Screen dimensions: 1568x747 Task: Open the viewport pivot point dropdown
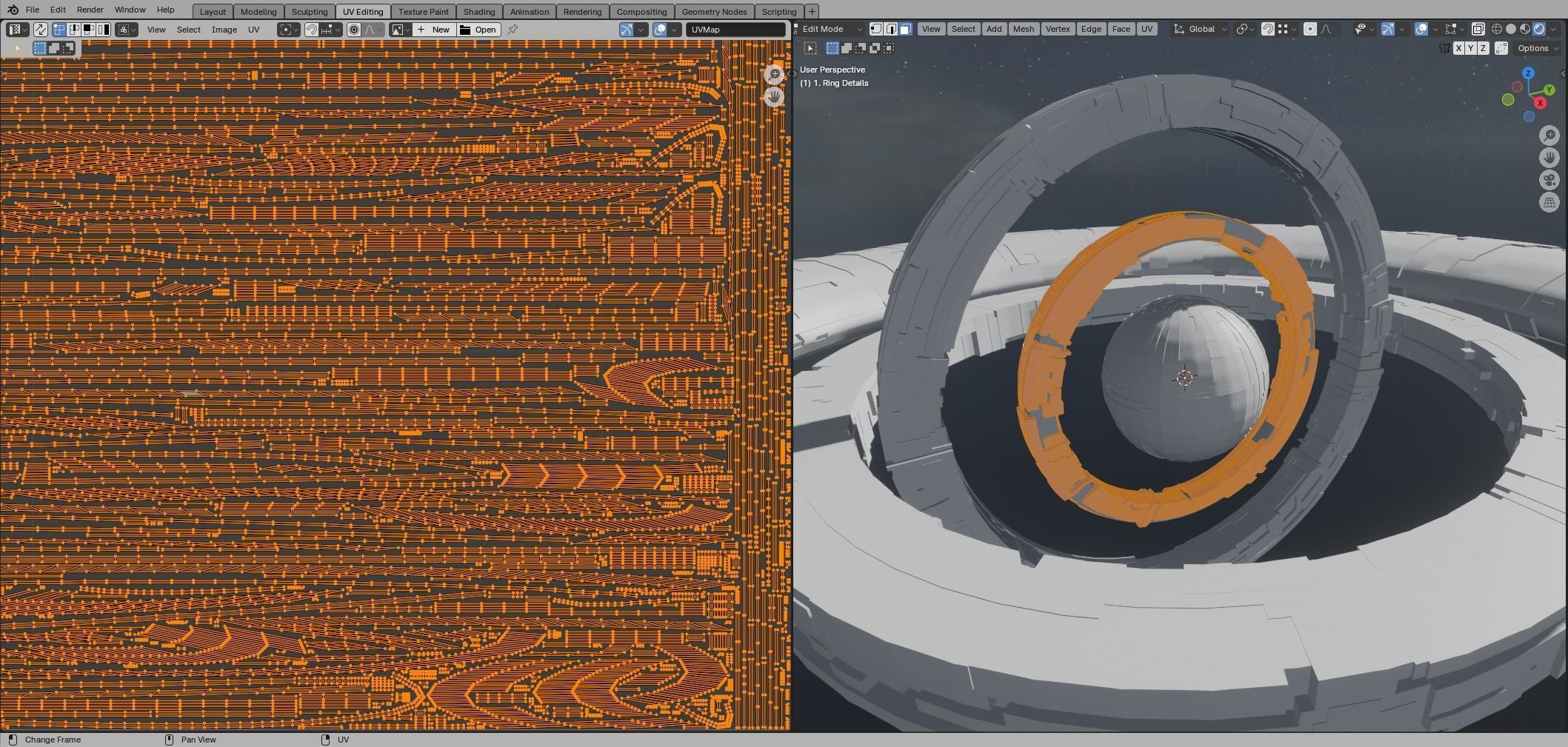pyautogui.click(x=1244, y=29)
